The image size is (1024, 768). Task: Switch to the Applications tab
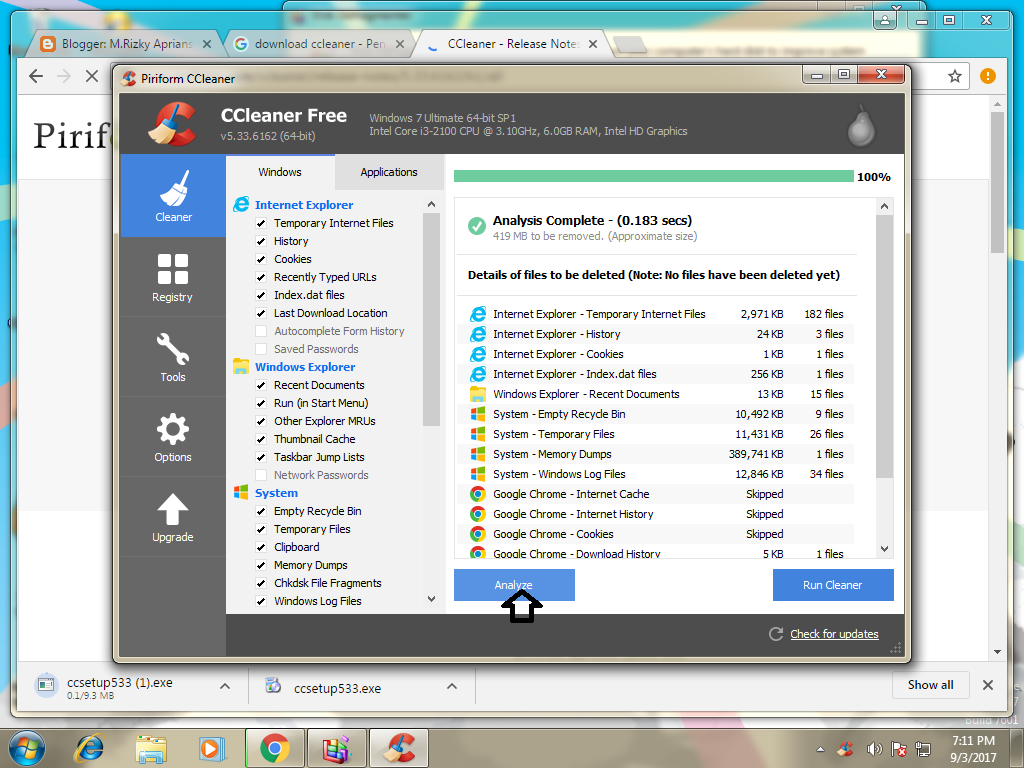click(389, 172)
